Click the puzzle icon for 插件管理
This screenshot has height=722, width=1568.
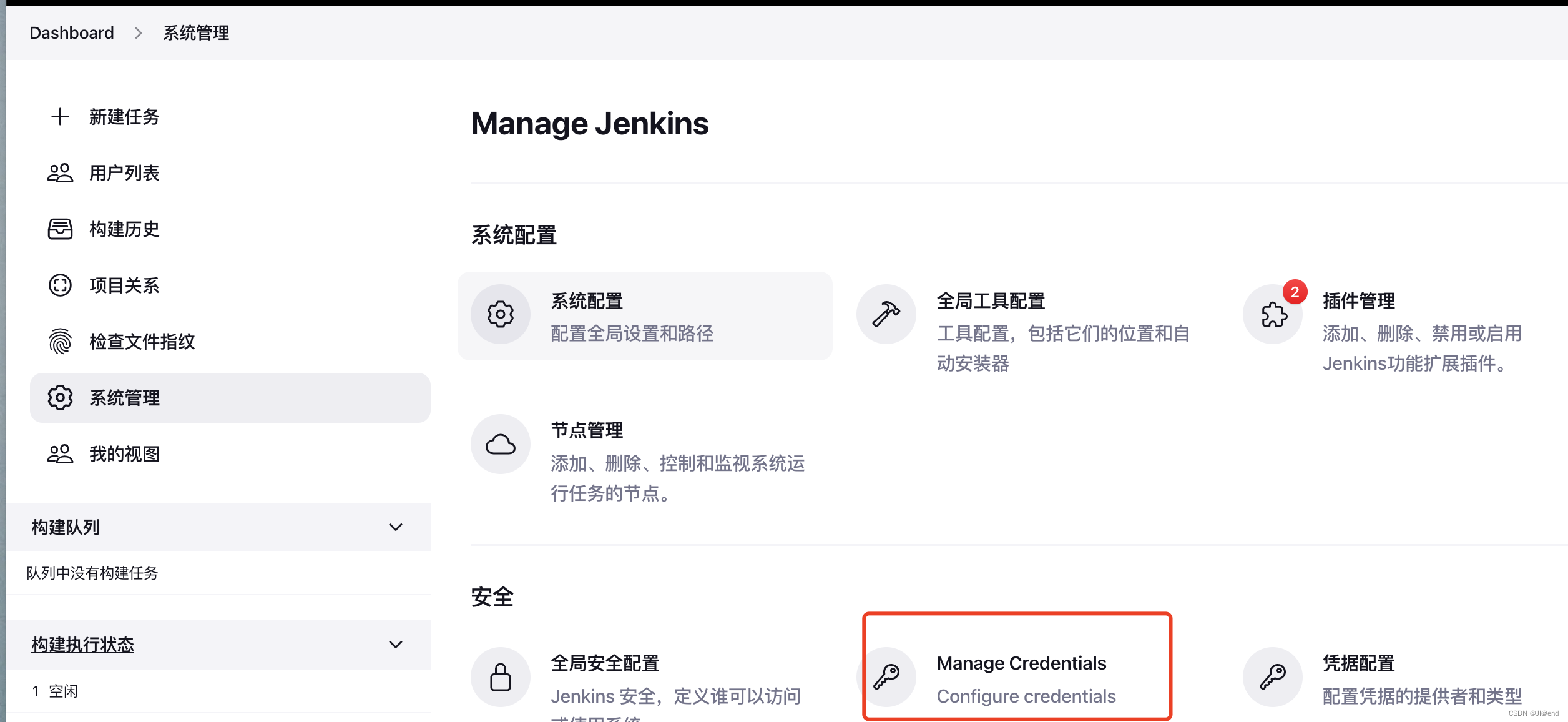[1273, 314]
